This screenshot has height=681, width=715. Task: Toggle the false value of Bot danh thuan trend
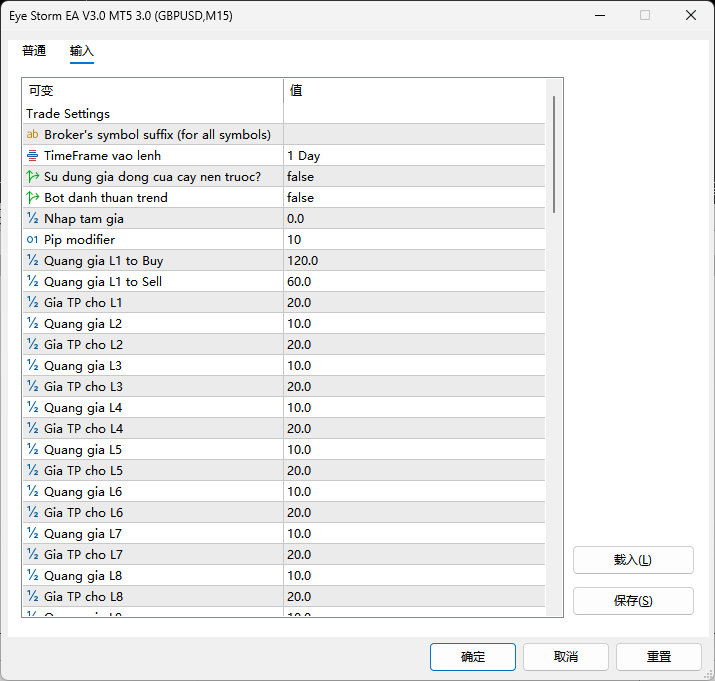[300, 198]
